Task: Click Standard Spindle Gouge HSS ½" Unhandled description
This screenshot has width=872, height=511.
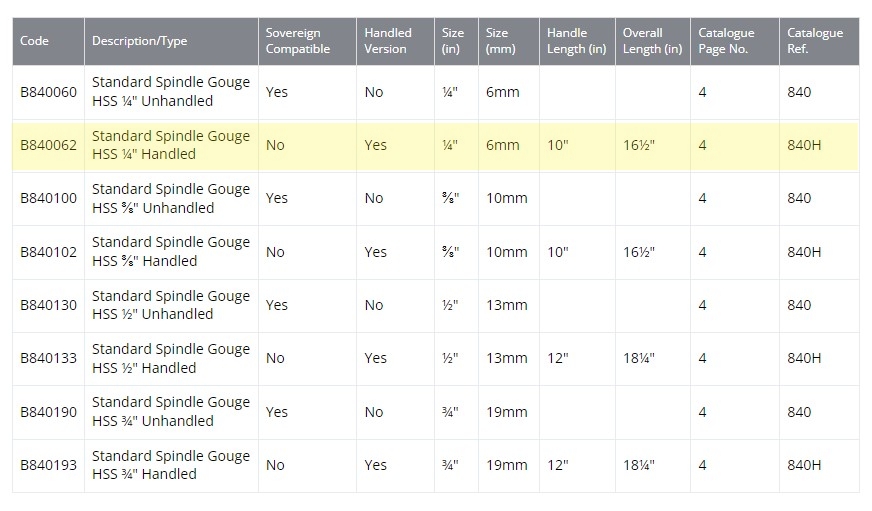Action: [170, 305]
